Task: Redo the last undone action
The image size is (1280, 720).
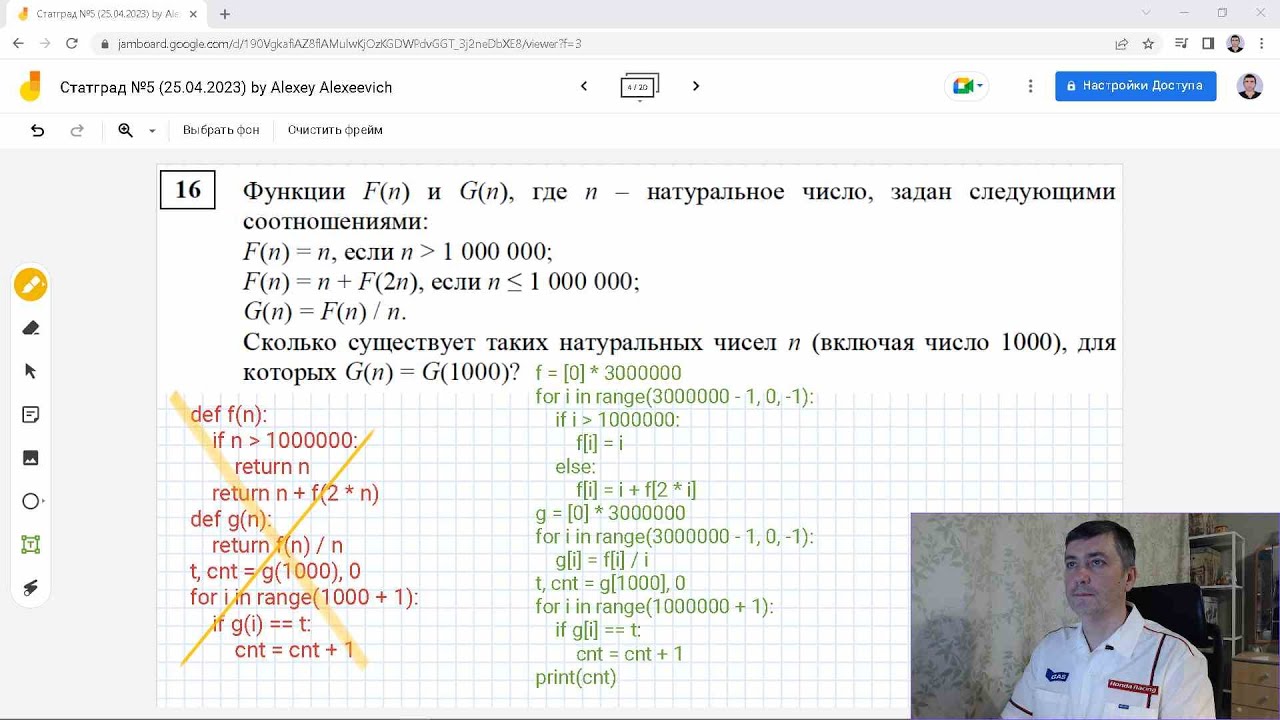Action: coord(77,130)
